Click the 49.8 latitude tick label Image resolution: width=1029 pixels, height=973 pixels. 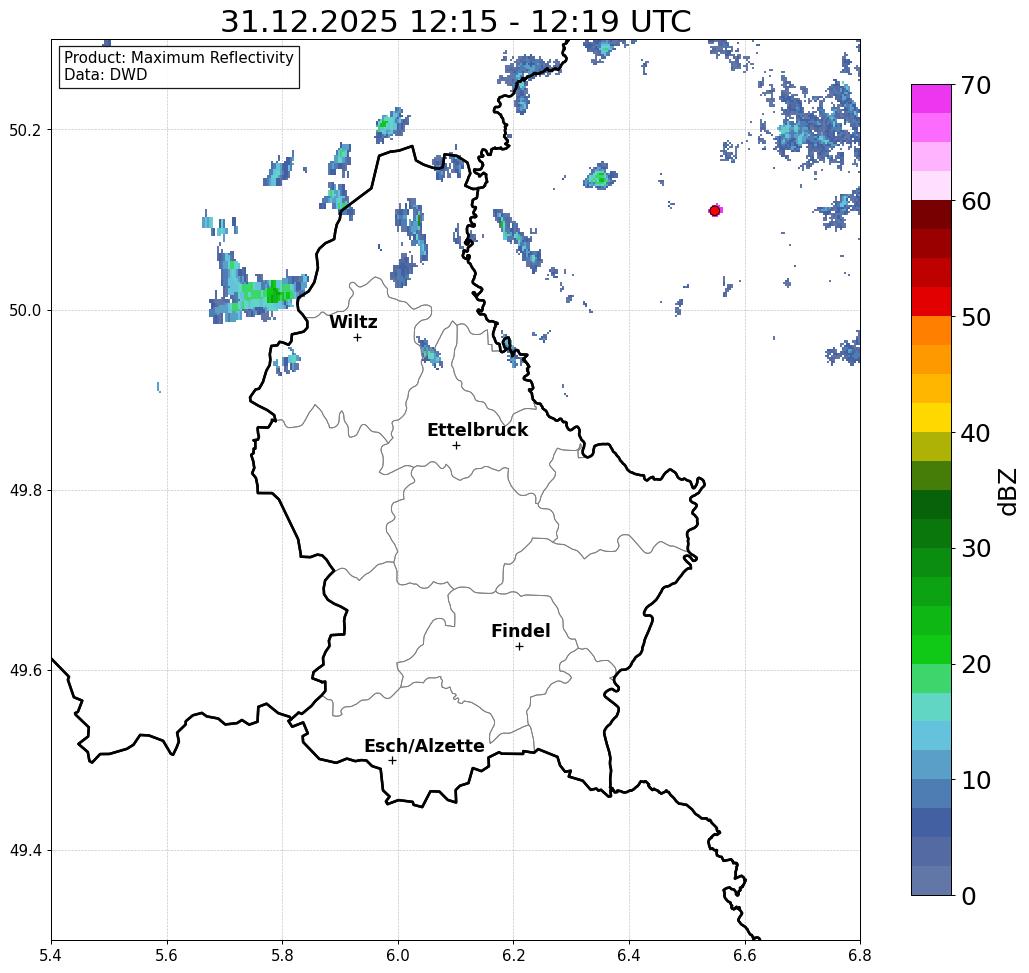point(25,490)
